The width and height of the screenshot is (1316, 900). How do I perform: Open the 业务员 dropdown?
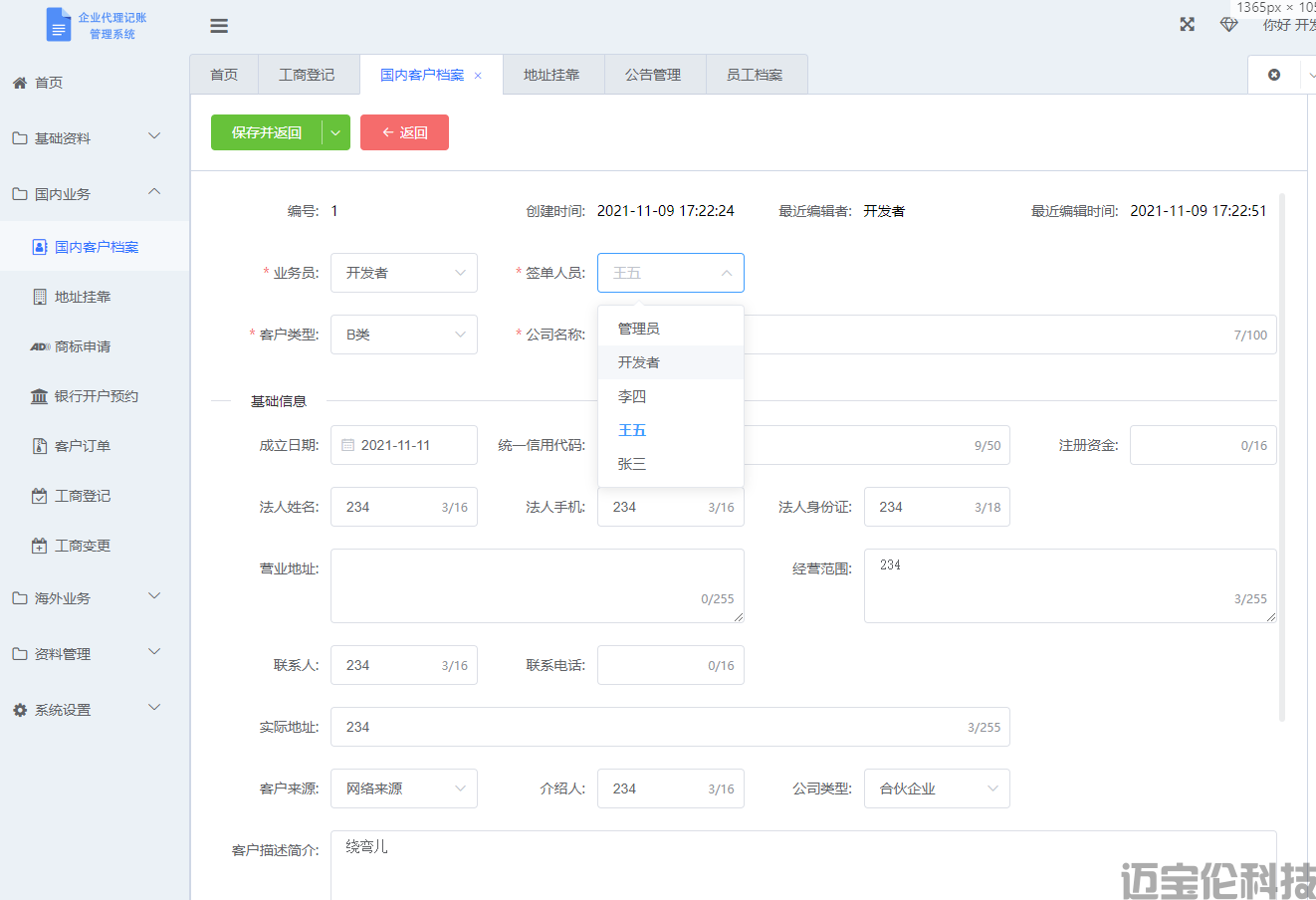[x=404, y=273]
